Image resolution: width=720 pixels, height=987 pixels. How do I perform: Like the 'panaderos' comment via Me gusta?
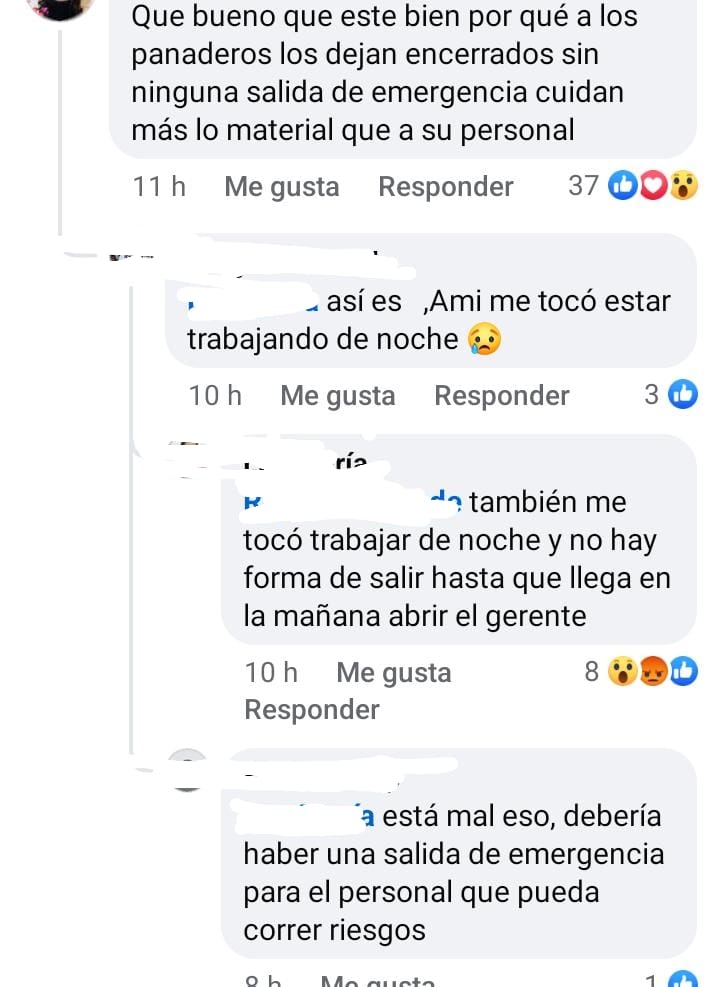(282, 187)
